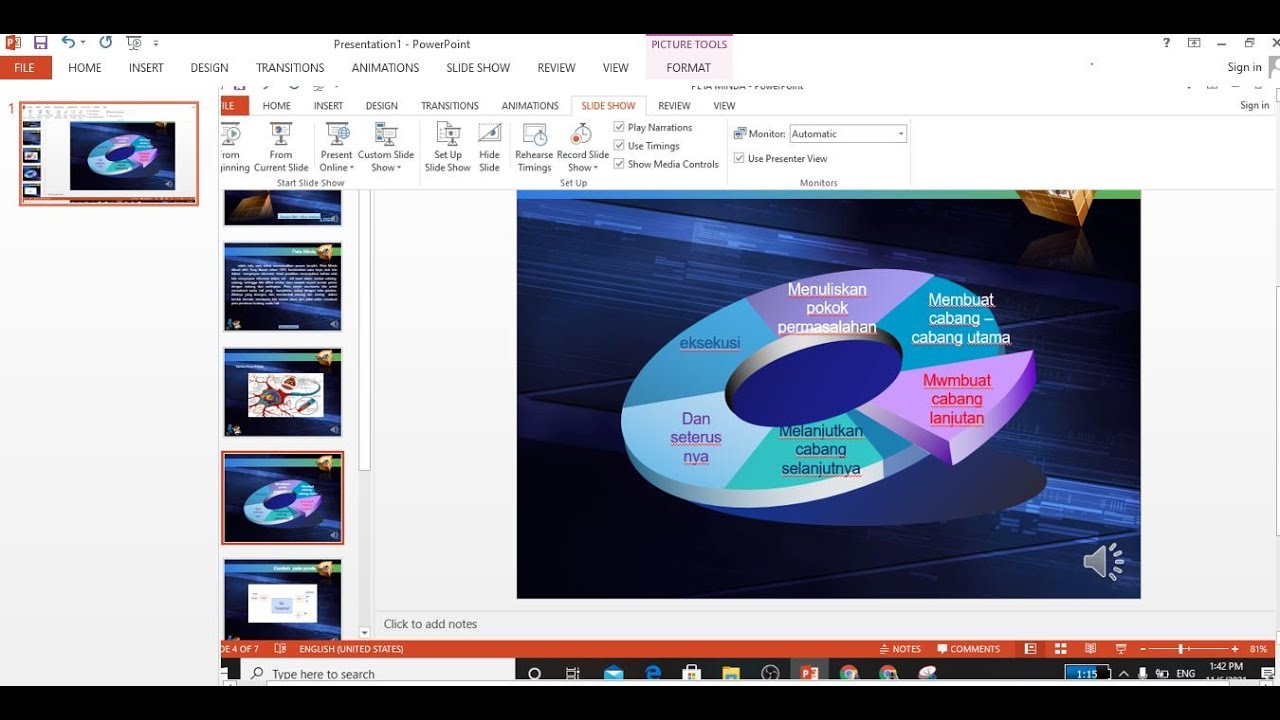Viewport: 1280px width, 720px height.
Task: Click the zoom in plus button
Action: (x=1235, y=649)
